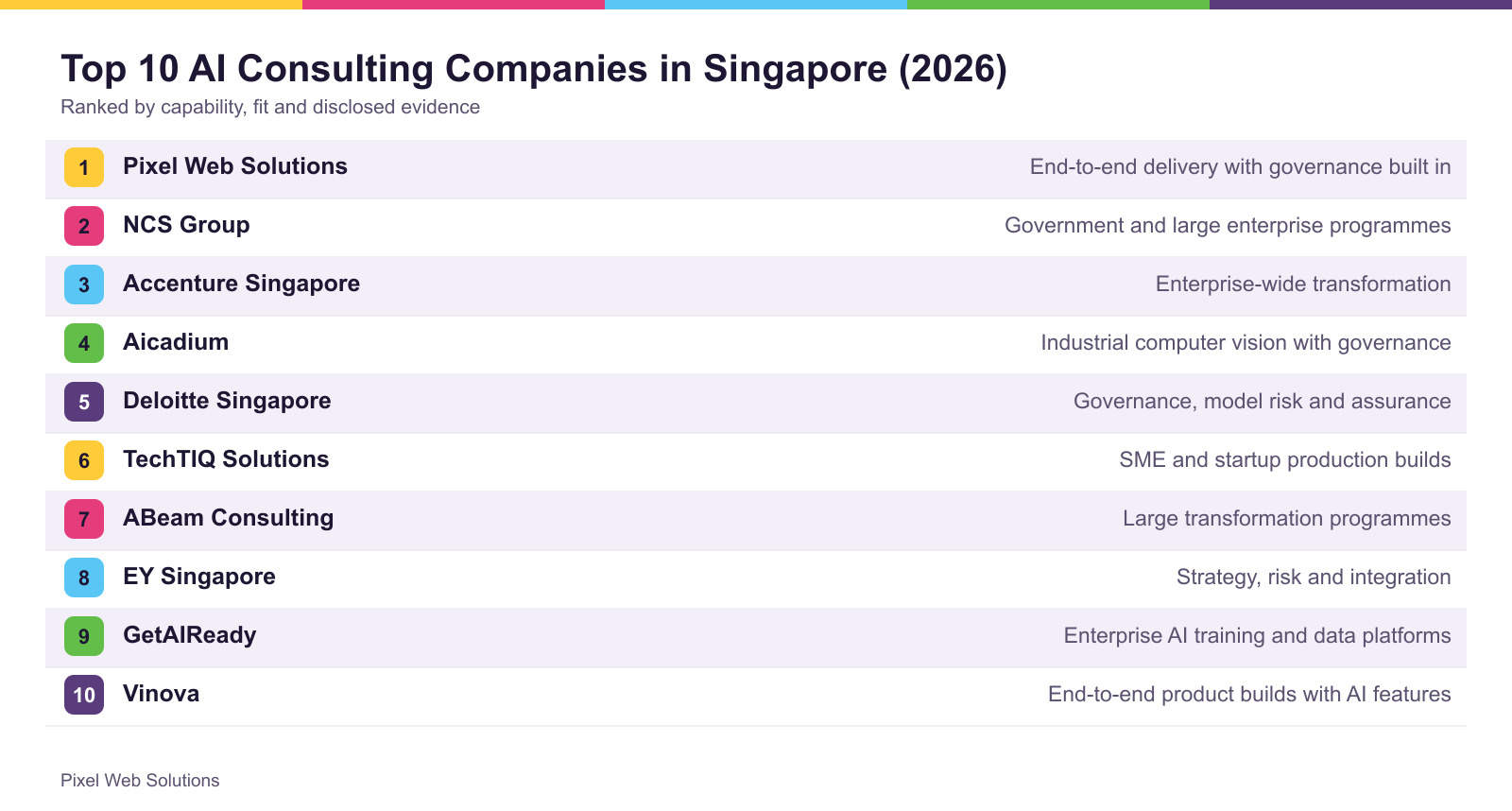Click 'Strategy, risk and integration' description

tap(1314, 578)
